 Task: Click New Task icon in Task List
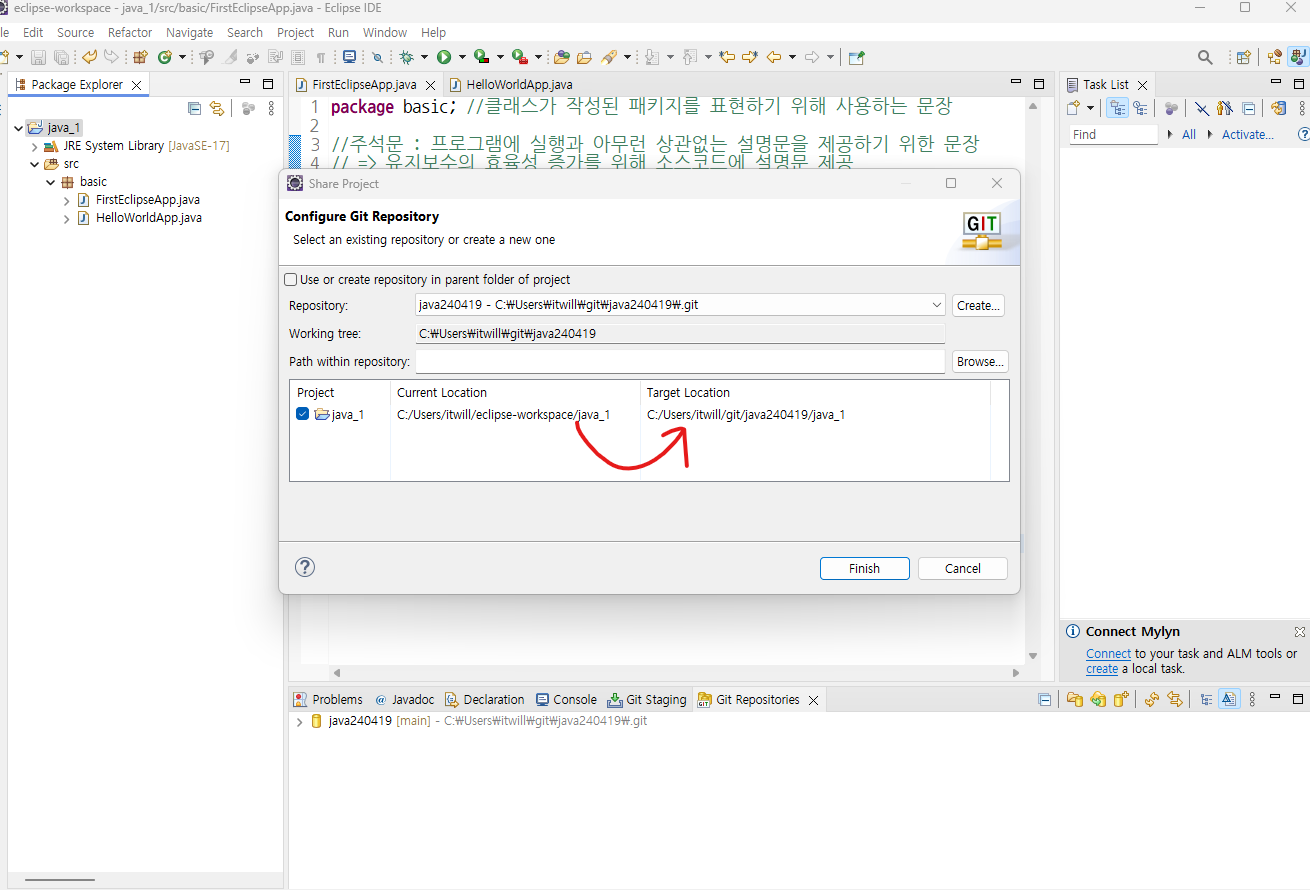1073,108
